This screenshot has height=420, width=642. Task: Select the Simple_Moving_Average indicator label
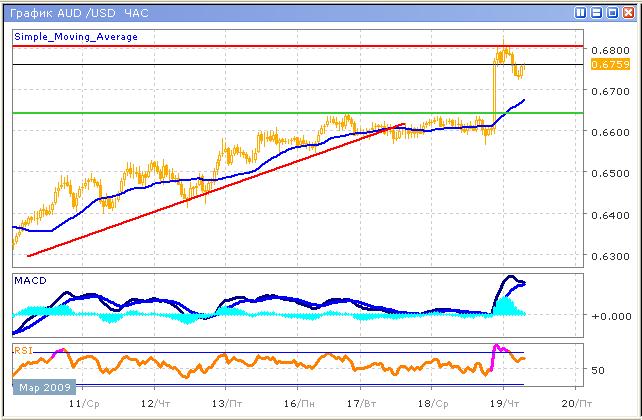pos(76,36)
